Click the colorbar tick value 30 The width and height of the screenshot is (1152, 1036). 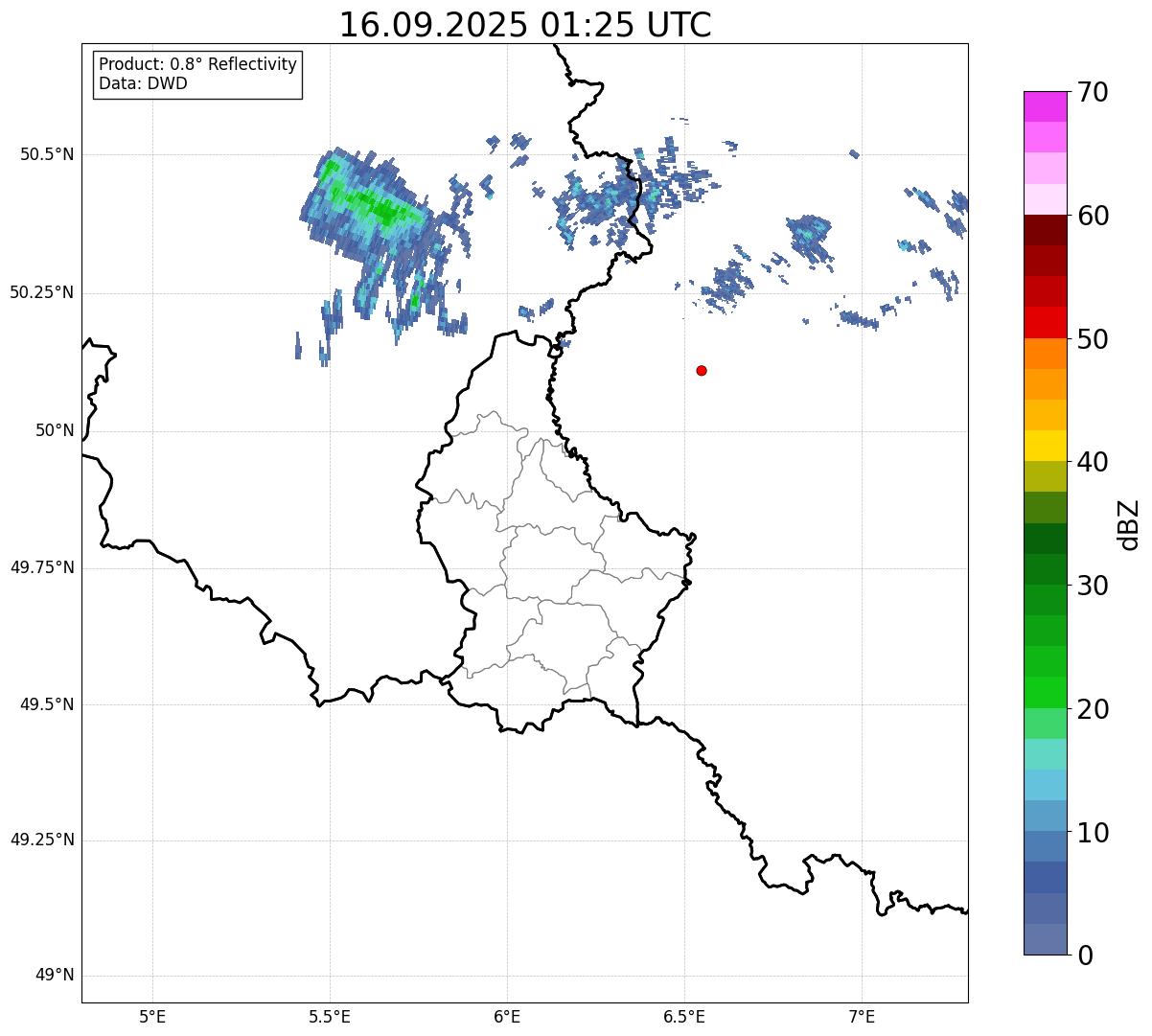1093,586
